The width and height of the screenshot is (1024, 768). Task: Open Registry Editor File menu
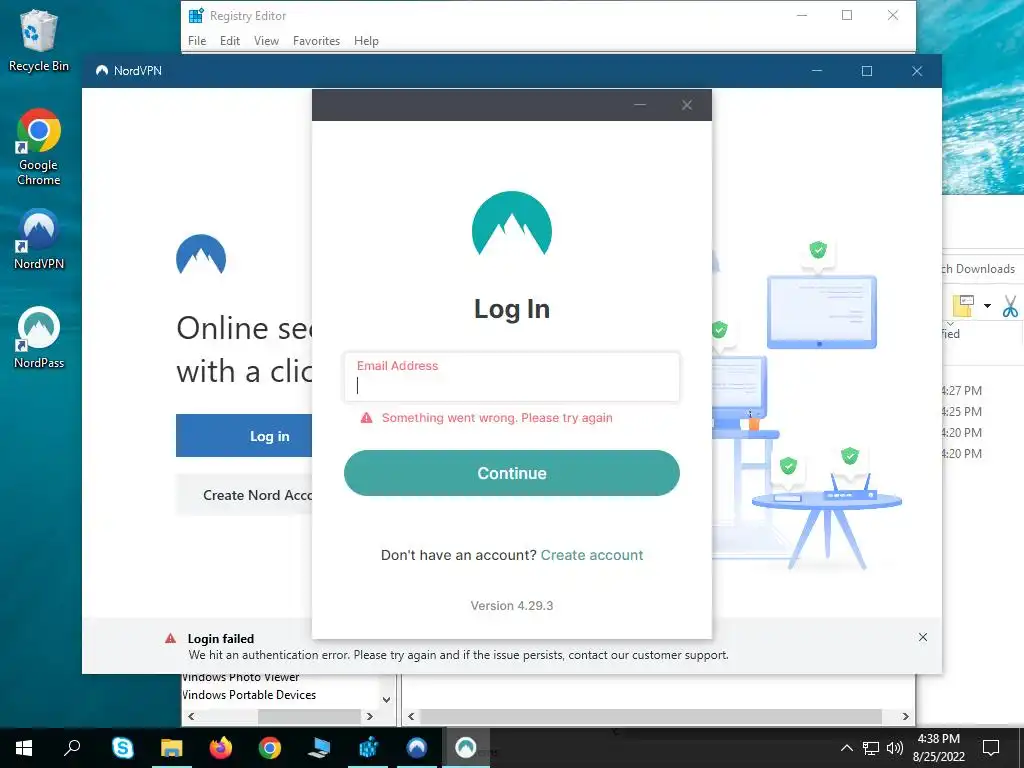click(197, 40)
